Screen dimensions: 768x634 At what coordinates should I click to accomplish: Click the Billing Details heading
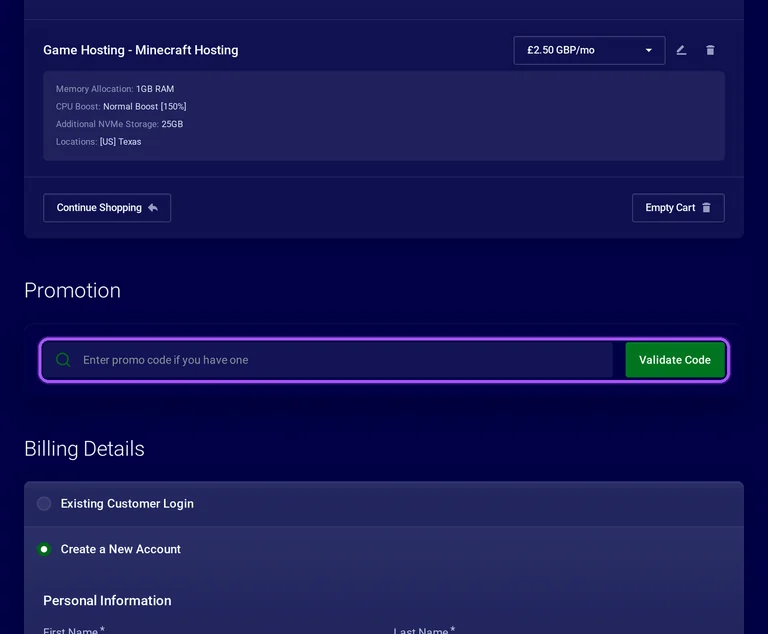click(84, 449)
